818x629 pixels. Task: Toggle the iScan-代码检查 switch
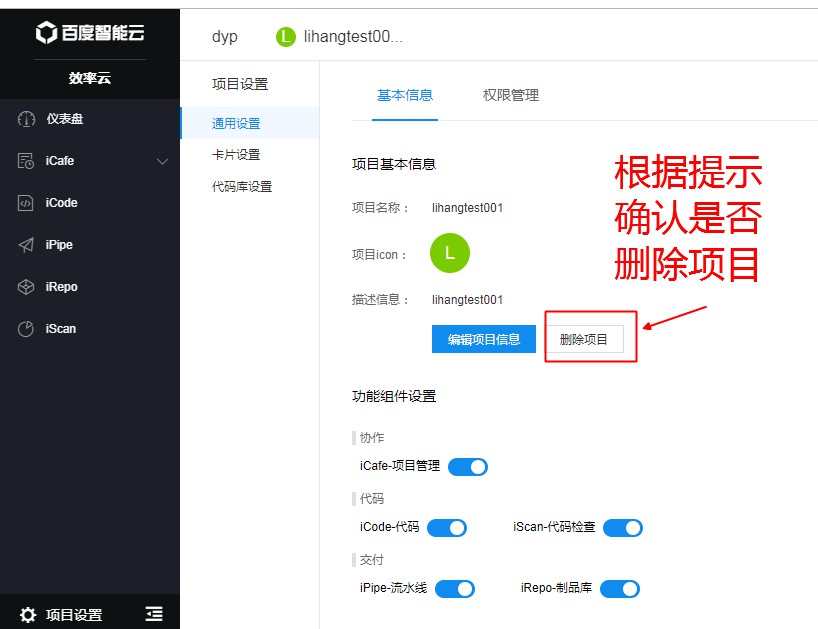pos(623,528)
